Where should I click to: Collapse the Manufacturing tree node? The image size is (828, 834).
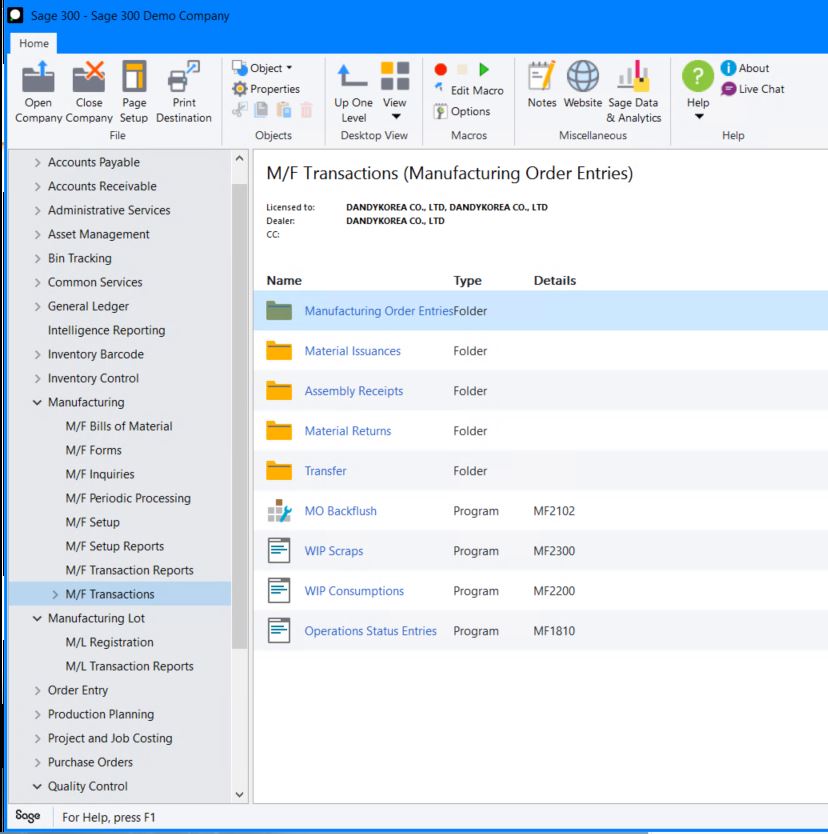(x=37, y=402)
